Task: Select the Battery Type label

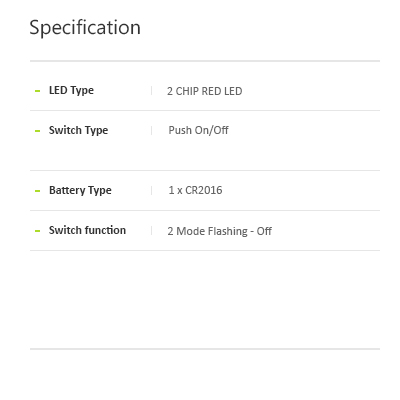Action: [80, 191]
